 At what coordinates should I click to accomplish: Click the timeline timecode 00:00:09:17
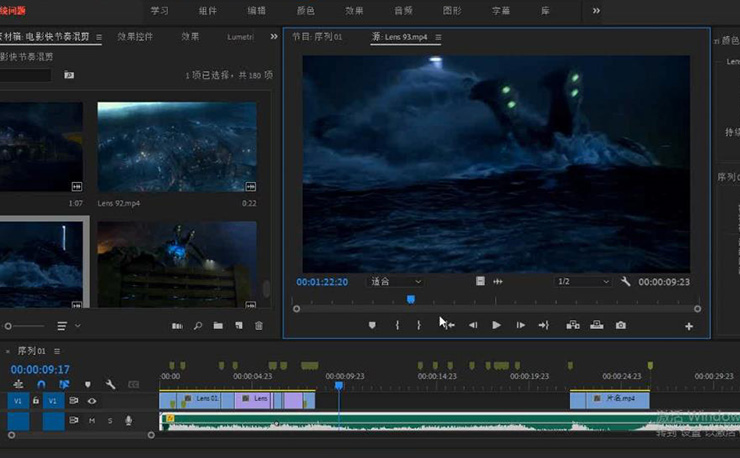pos(40,369)
